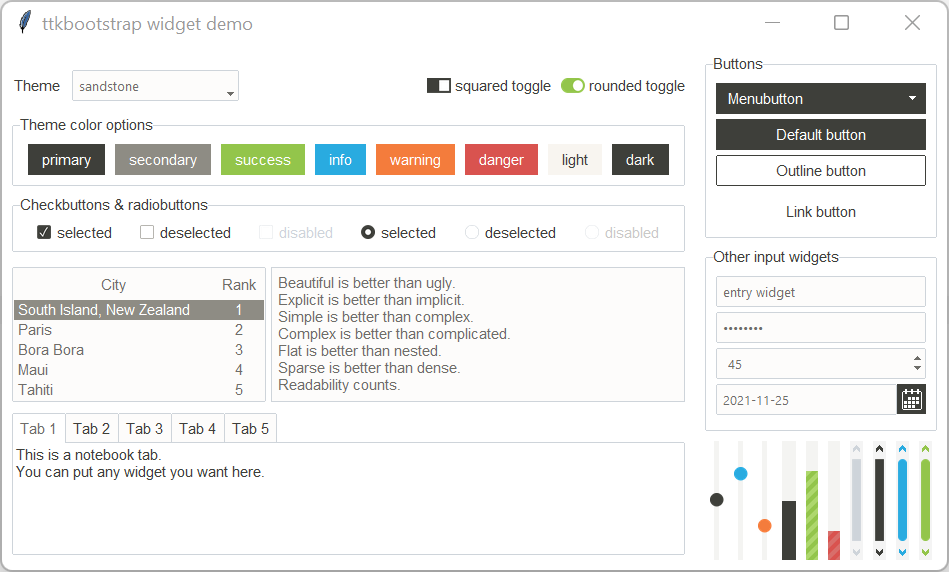This screenshot has width=949, height=572.
Task: Click the orange handle of the vertical slider
Action: coord(765,525)
